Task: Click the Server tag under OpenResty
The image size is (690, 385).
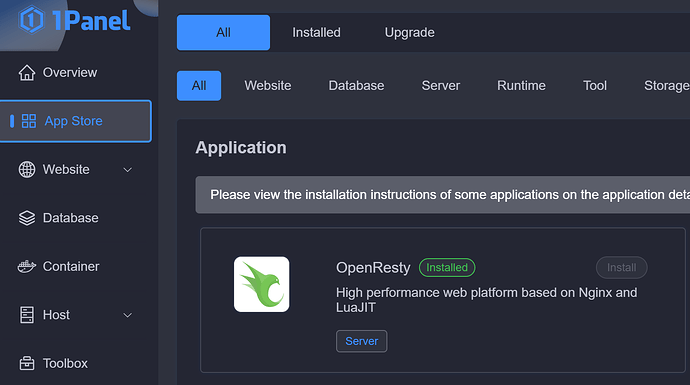Action: pyautogui.click(x=362, y=341)
